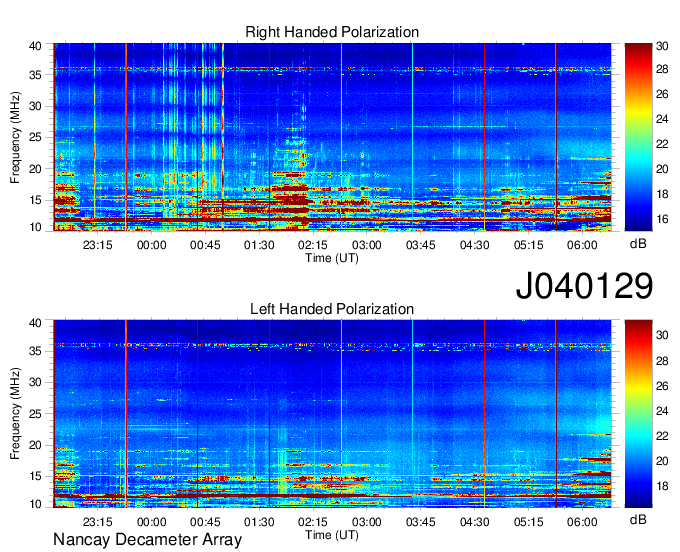680x552 pixels.
Task: Click the 04:30 time tick of Left Handed plot
Action: click(474, 522)
